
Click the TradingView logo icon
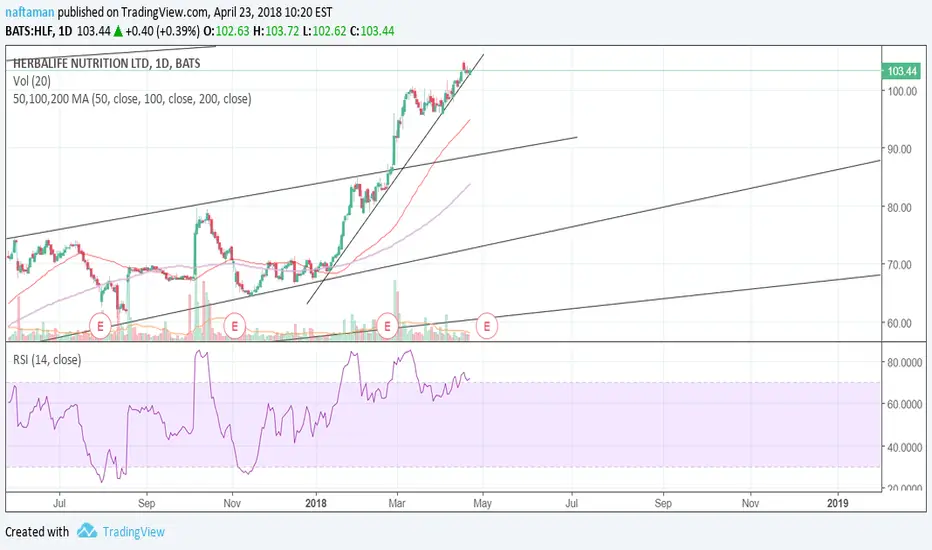click(87, 530)
